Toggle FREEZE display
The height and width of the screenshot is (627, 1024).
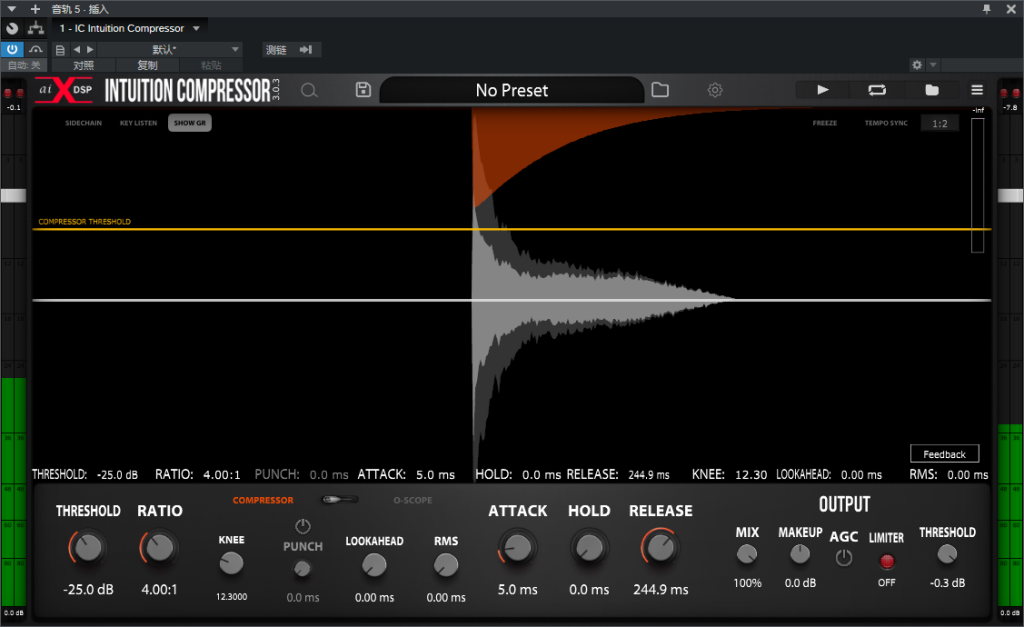coord(825,123)
